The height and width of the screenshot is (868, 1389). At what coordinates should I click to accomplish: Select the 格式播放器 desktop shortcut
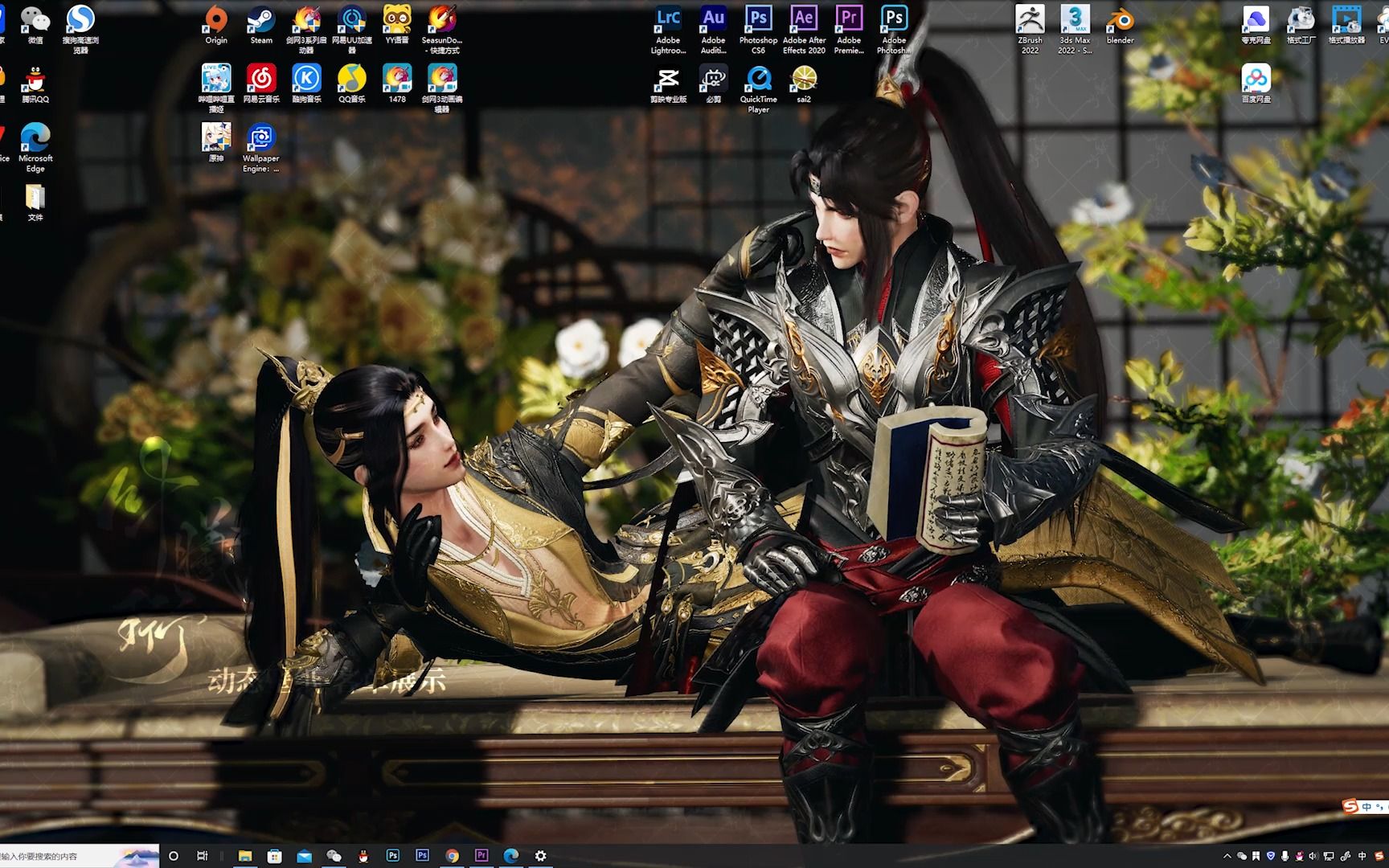click(1346, 24)
